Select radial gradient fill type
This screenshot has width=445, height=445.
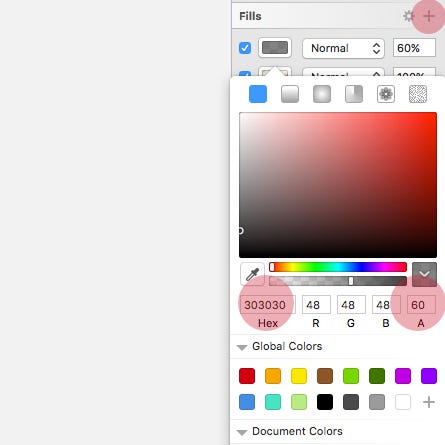tap(322, 94)
